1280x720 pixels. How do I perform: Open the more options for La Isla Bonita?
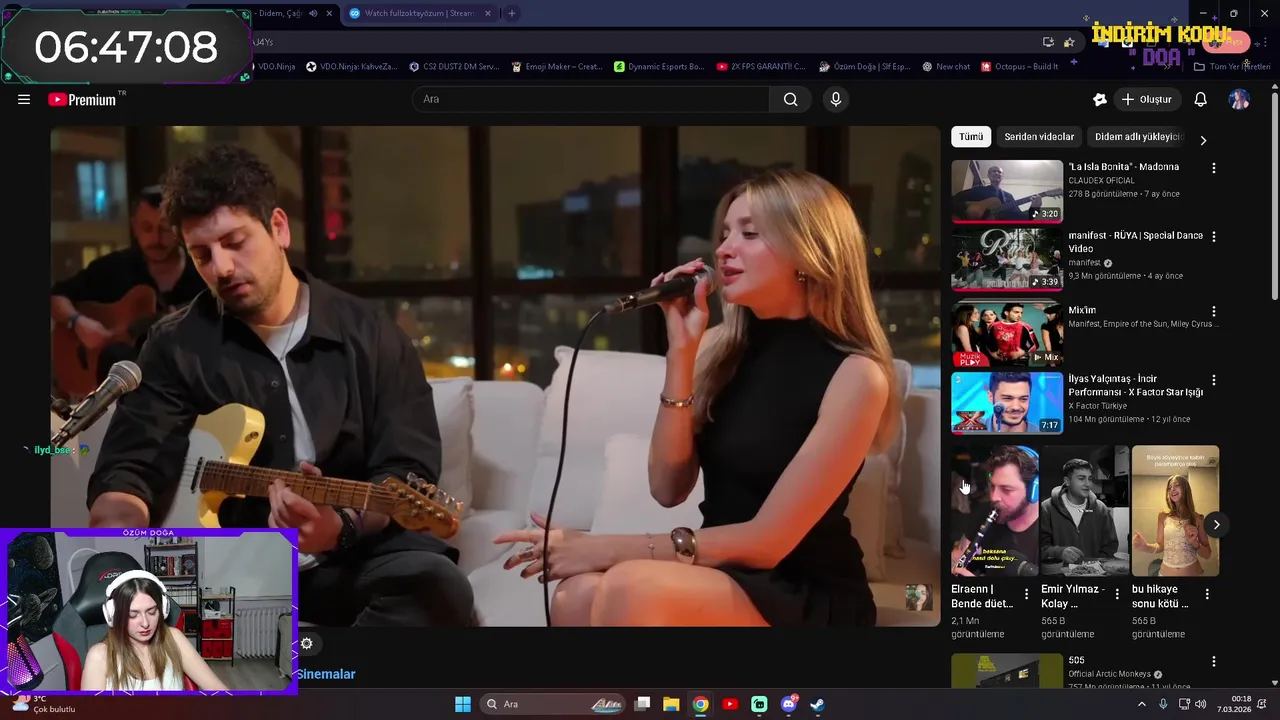point(1214,168)
